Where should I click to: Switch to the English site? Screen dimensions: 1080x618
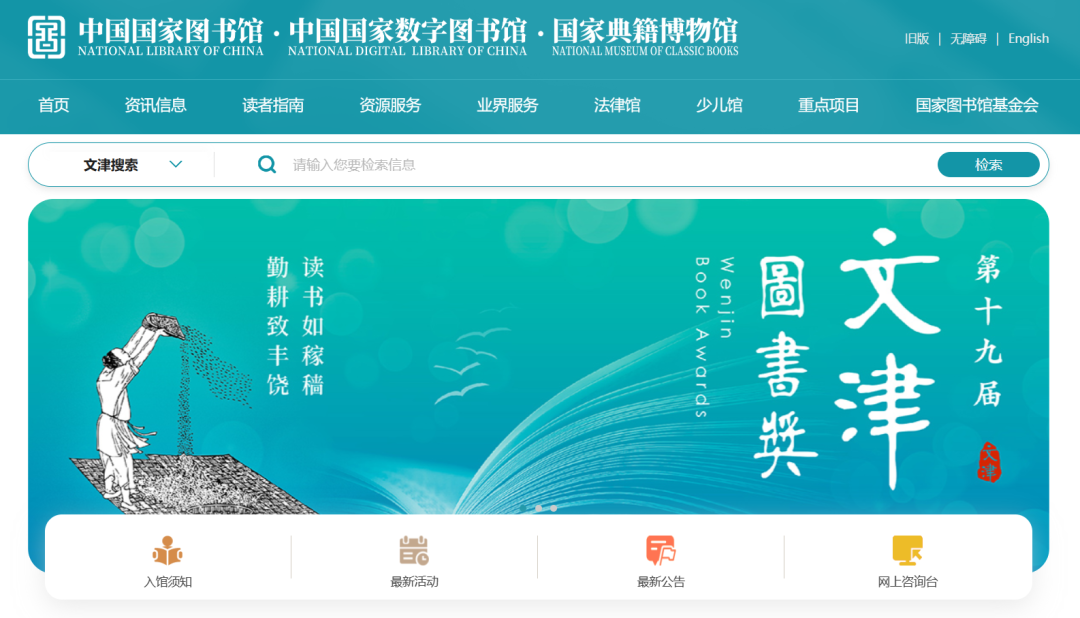click(1028, 39)
